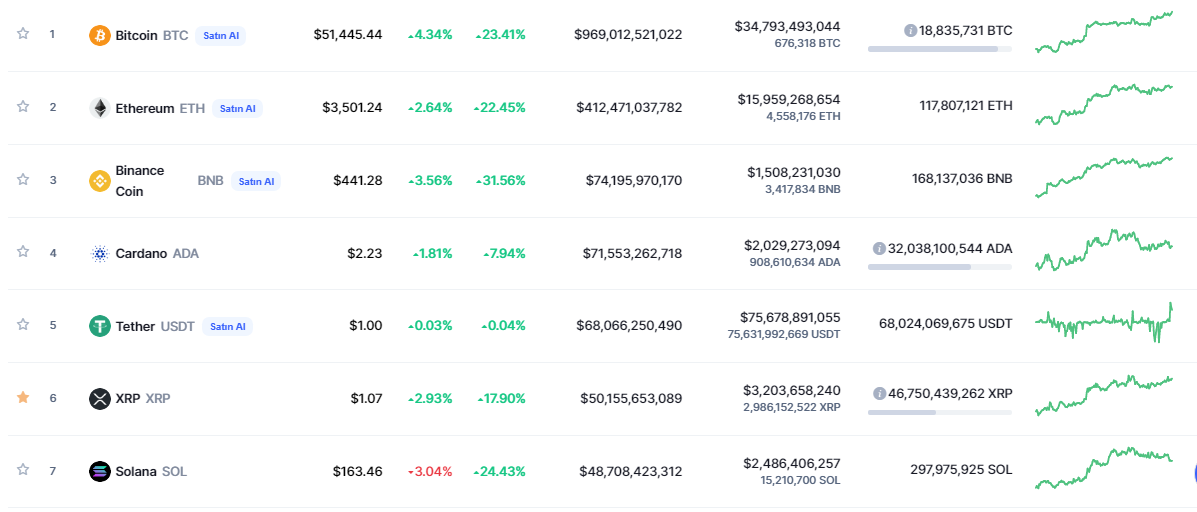The width and height of the screenshot is (1197, 512).
Task: Click the Solana logo icon
Action: (x=100, y=471)
